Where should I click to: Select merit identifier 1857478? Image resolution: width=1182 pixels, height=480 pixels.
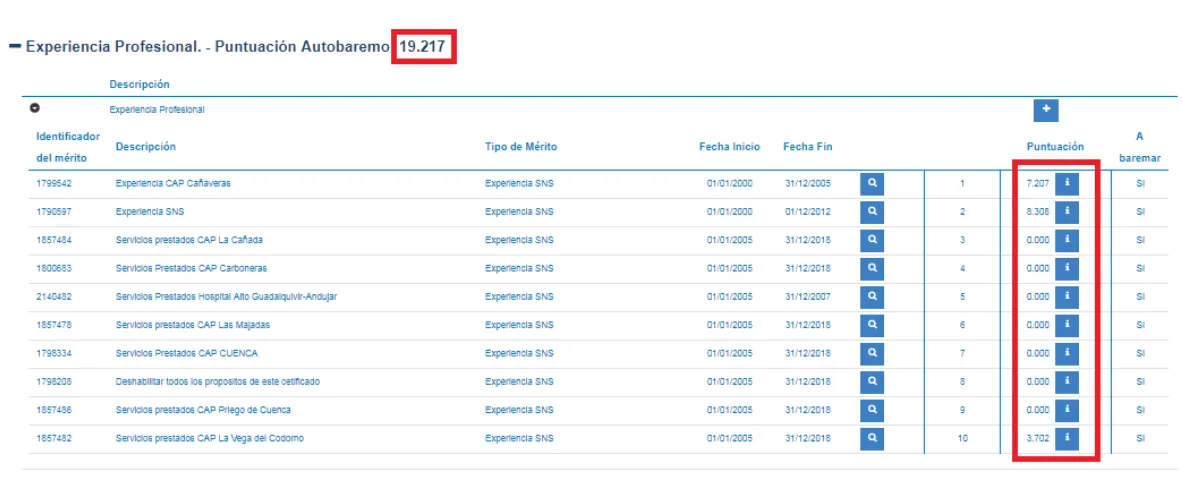click(x=54, y=325)
